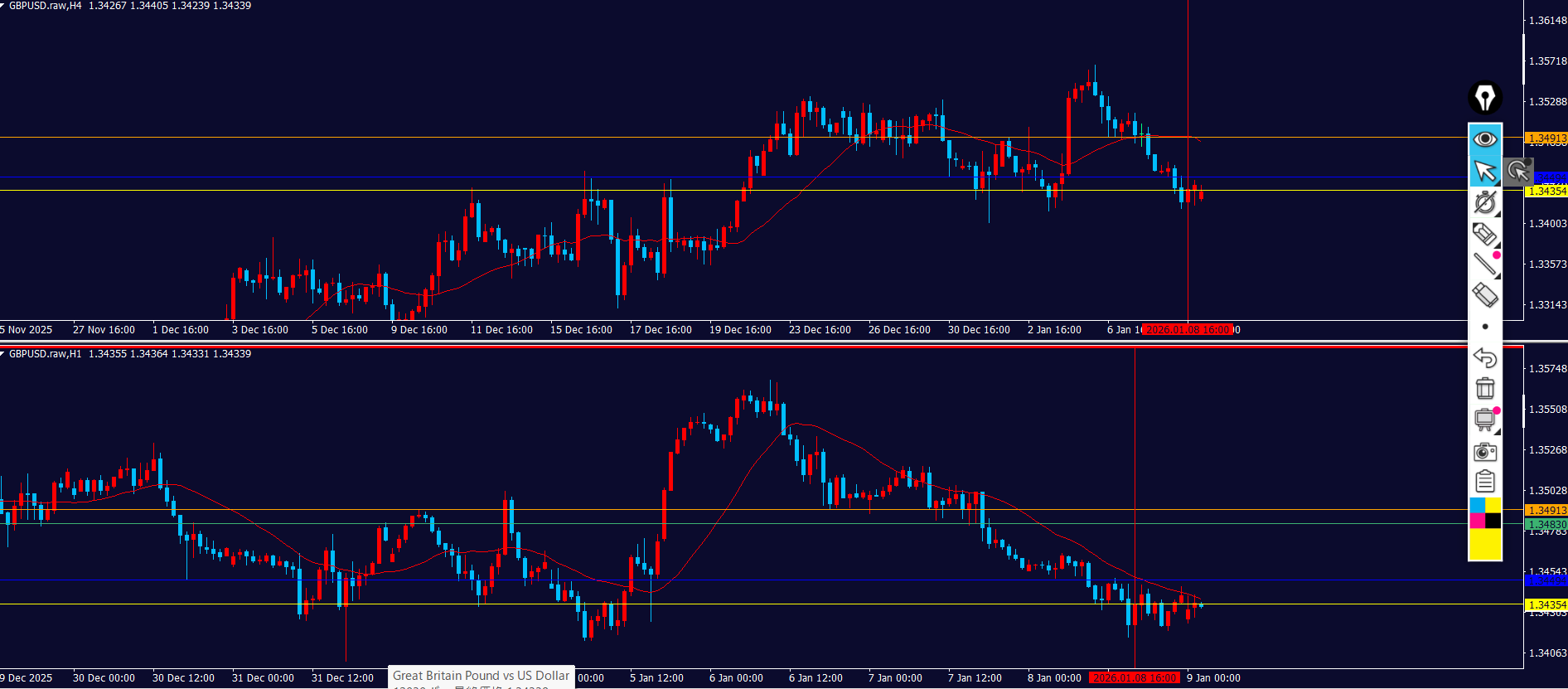Image resolution: width=1568 pixels, height=689 pixels.
Task: Pick the cyan color swatch
Action: [x=1477, y=506]
